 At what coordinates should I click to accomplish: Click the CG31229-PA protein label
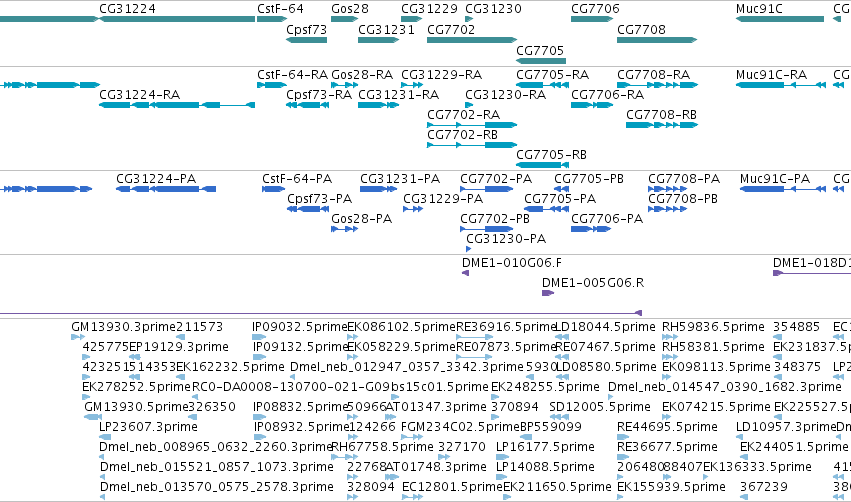click(x=442, y=199)
